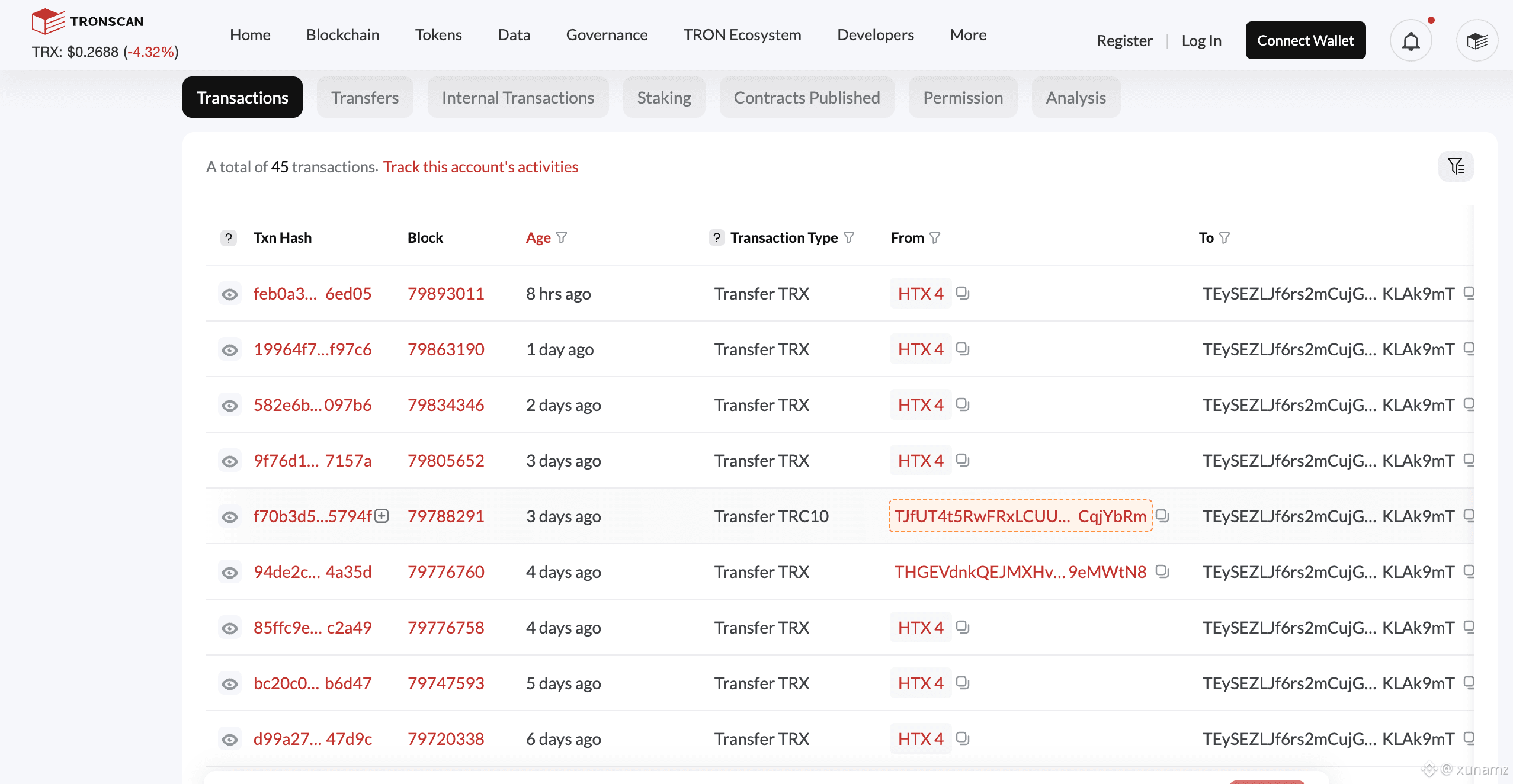Toggle eye icon for feb0a3...6ed05 transaction
1513x784 pixels.
(x=230, y=294)
